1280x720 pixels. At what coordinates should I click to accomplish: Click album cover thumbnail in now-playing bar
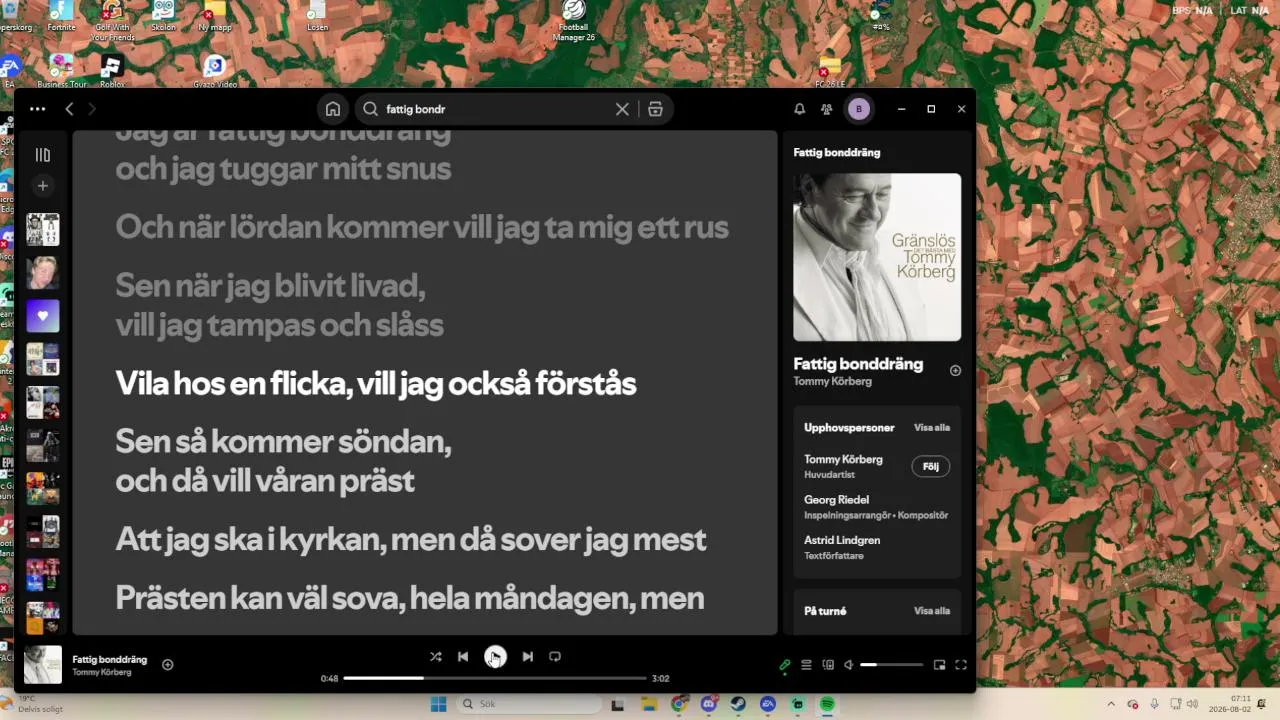[x=43, y=665]
